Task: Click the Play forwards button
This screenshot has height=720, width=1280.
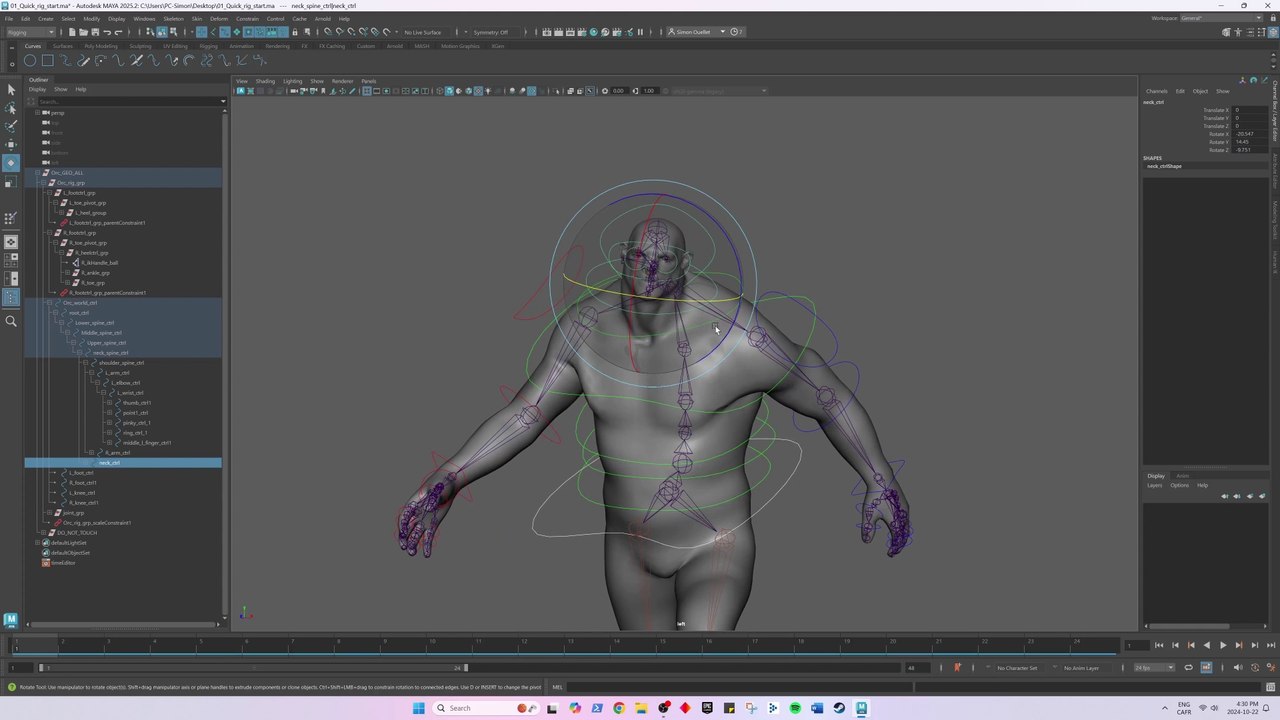Action: click(x=1222, y=646)
